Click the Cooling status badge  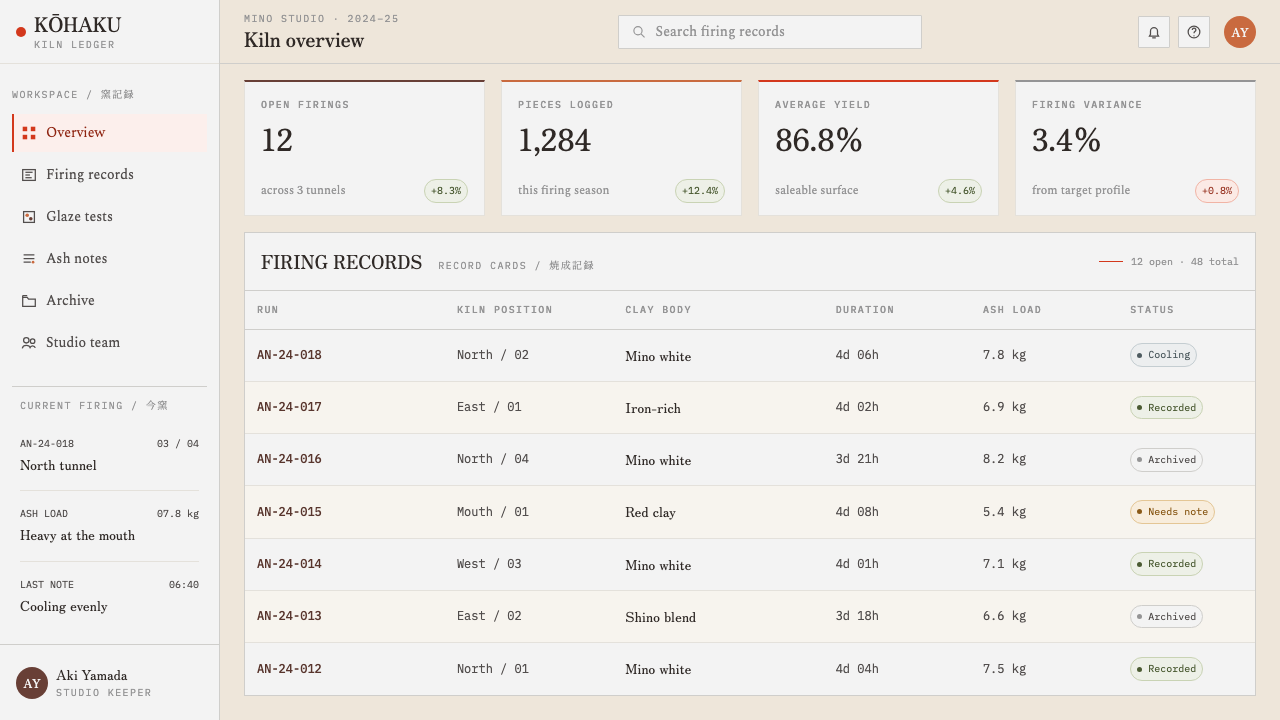coord(1163,355)
